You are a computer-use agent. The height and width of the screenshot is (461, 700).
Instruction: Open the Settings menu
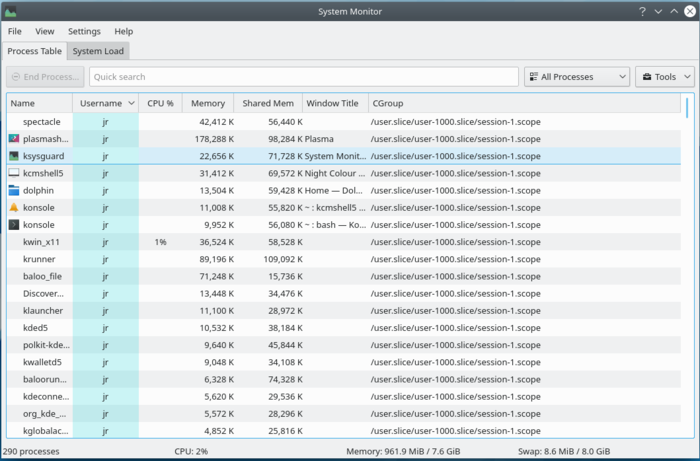click(84, 32)
